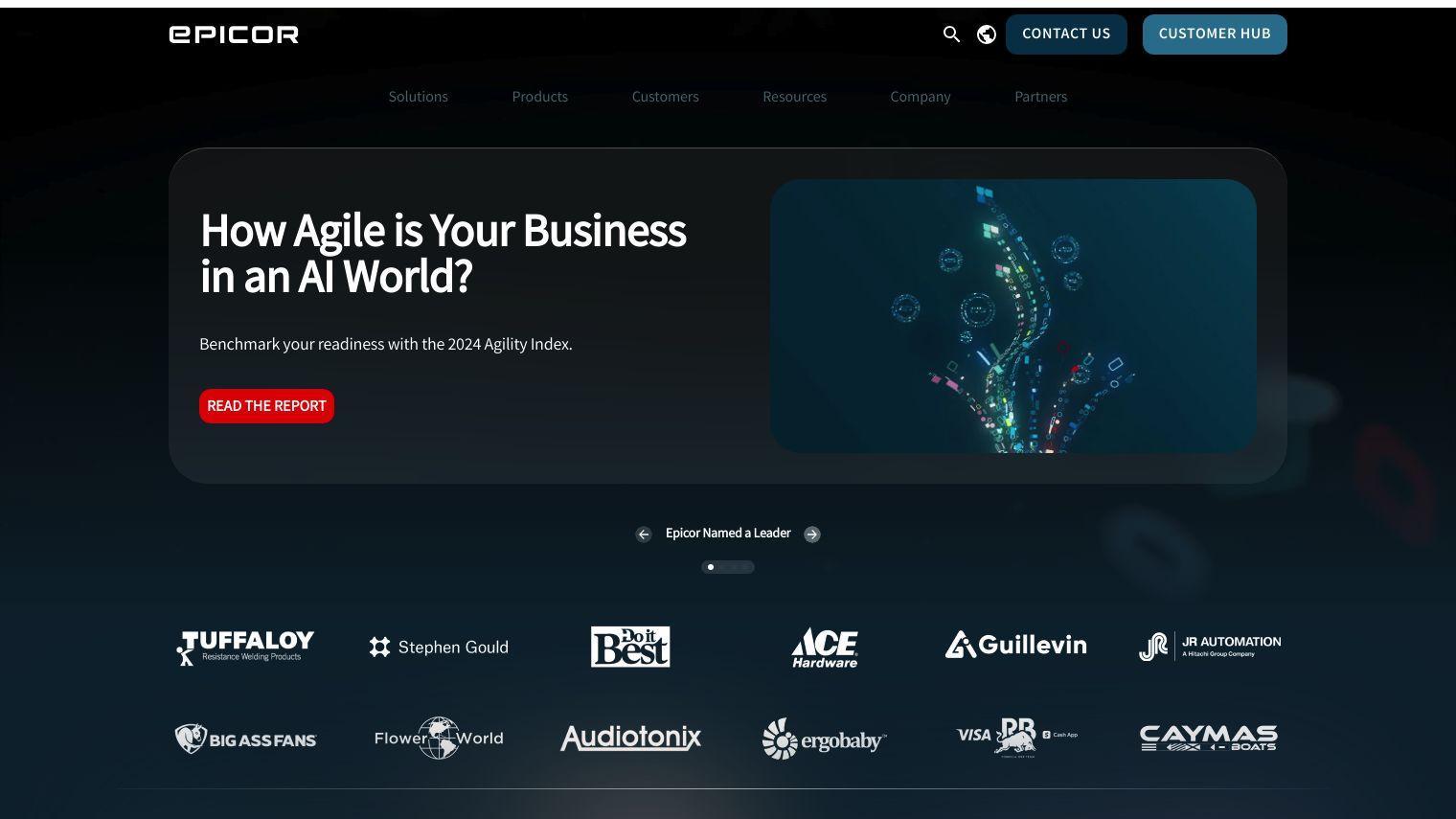Click the Contact Us button
This screenshot has height=819, width=1456.
(1066, 34)
